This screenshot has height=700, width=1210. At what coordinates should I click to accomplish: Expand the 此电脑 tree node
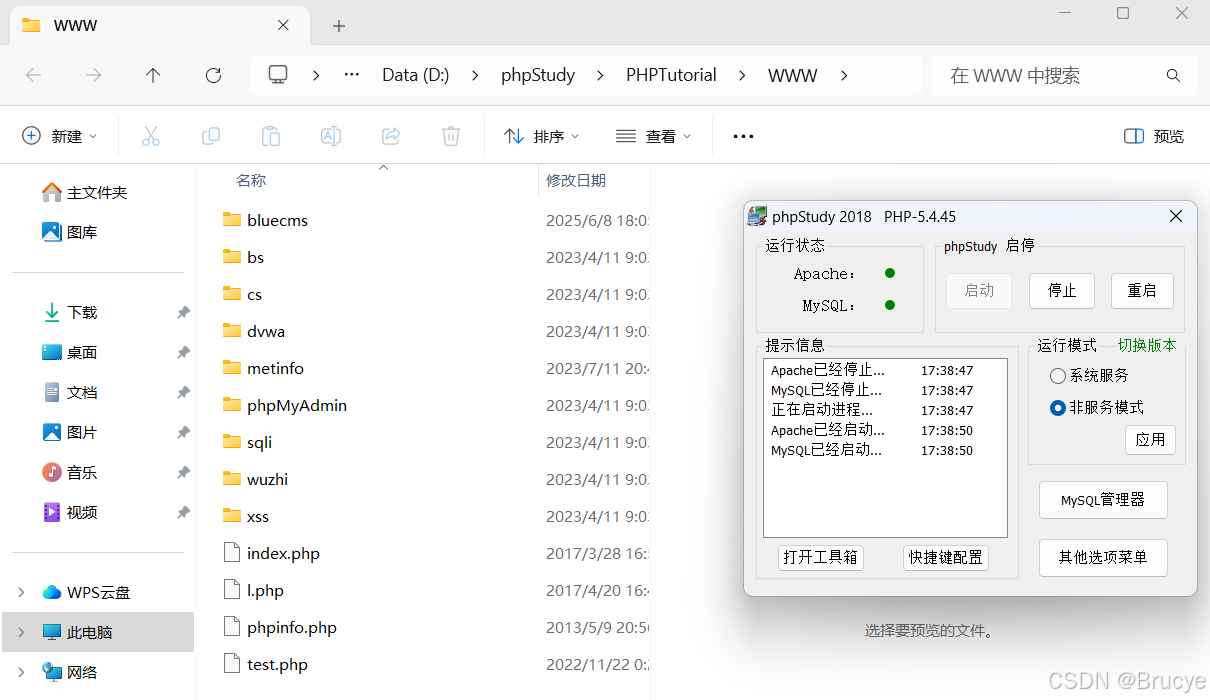point(21,632)
